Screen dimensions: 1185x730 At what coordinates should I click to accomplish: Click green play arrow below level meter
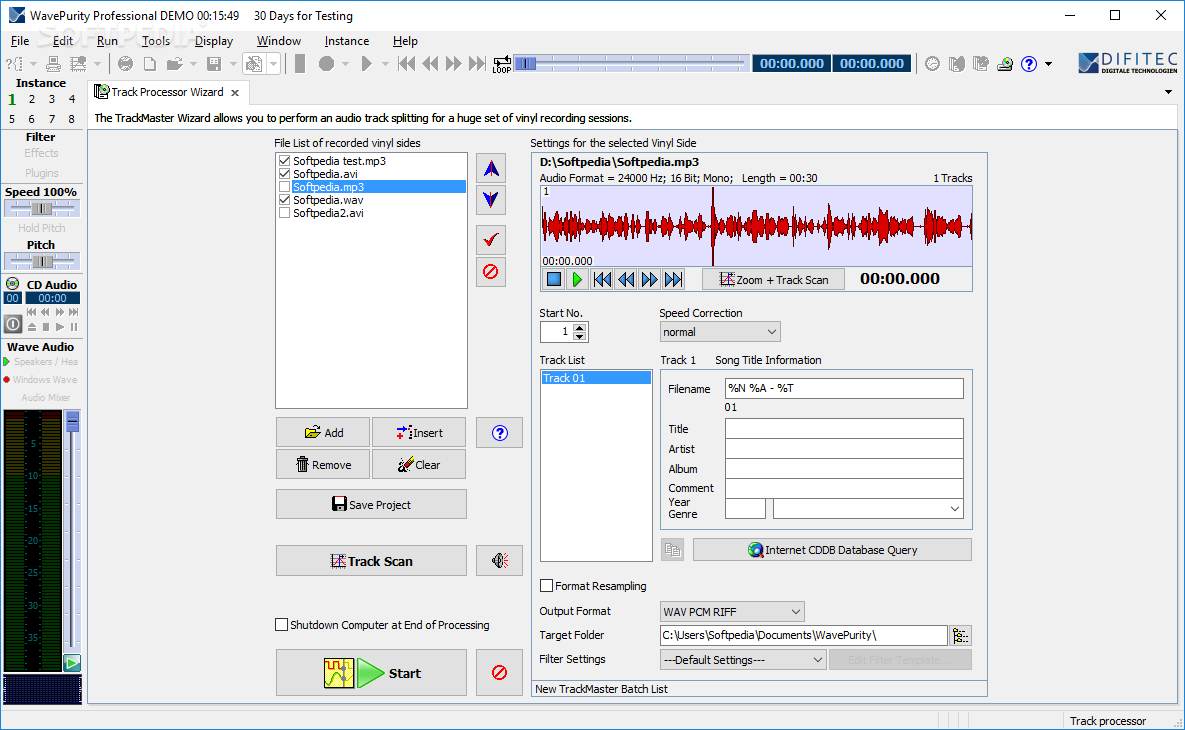(x=72, y=663)
